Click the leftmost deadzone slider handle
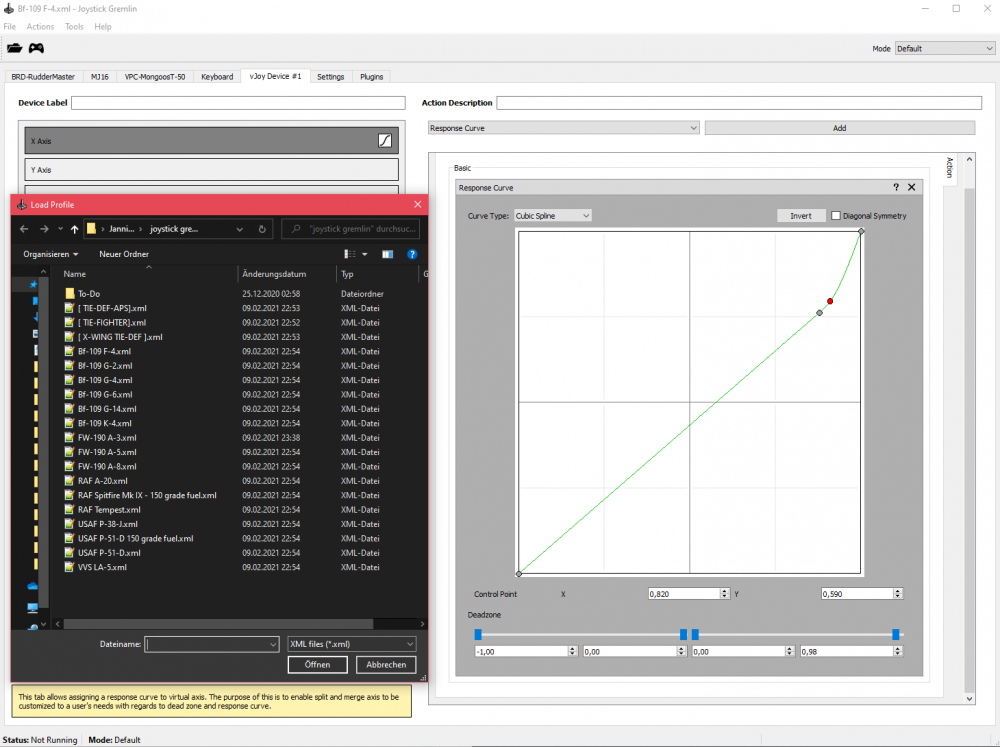 [x=478, y=634]
